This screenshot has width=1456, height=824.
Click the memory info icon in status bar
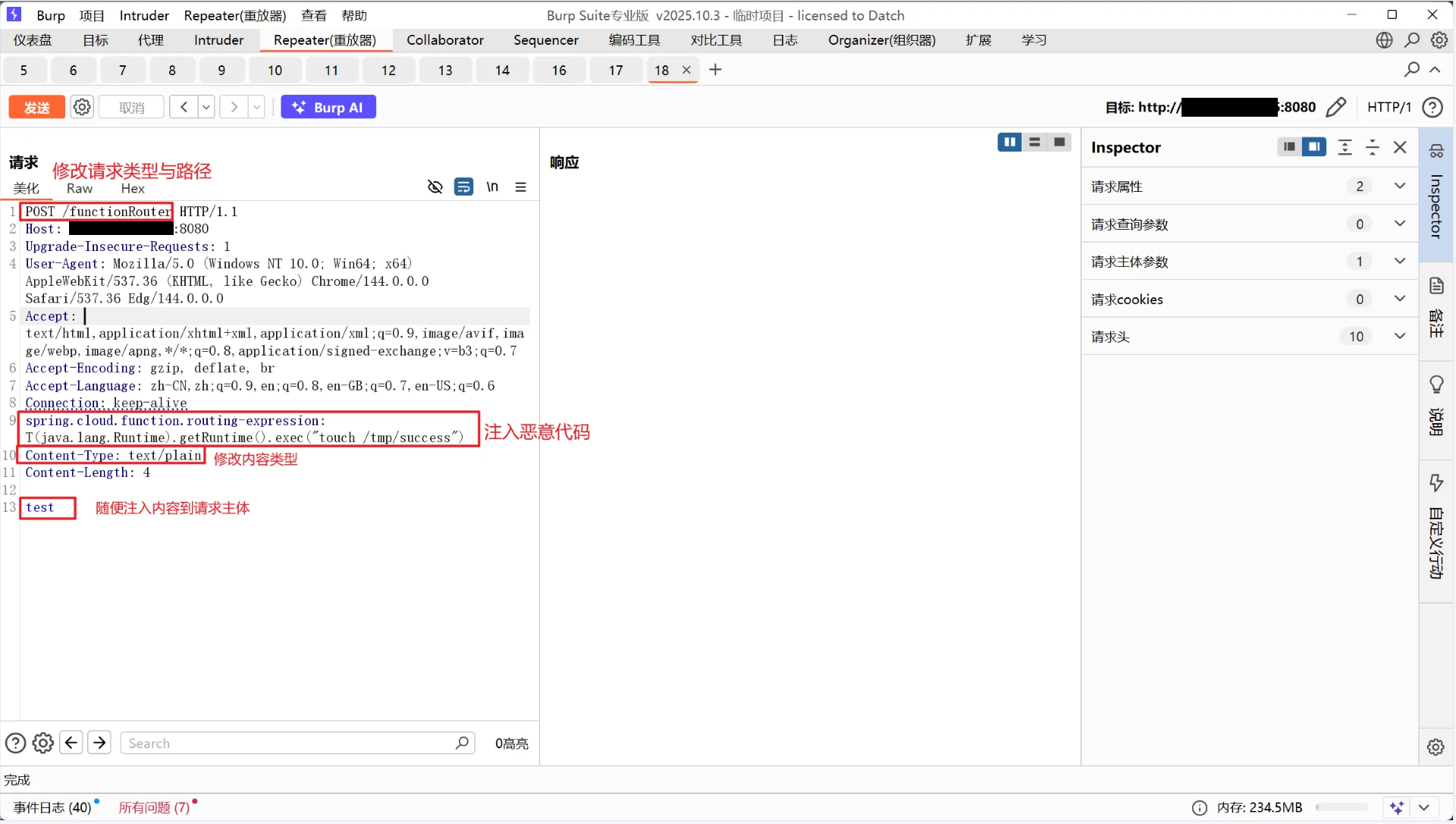[1200, 808]
